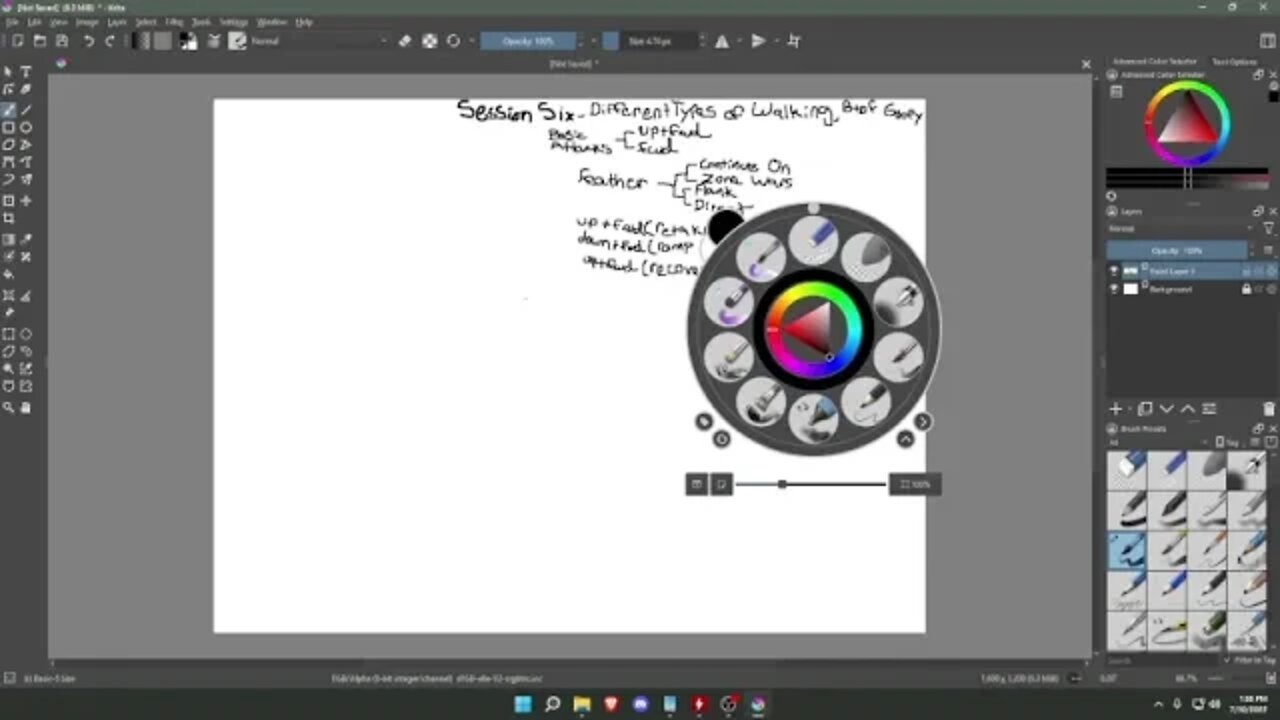Delete the layer with trash icon
This screenshot has width=1280, height=720.
(x=1269, y=409)
